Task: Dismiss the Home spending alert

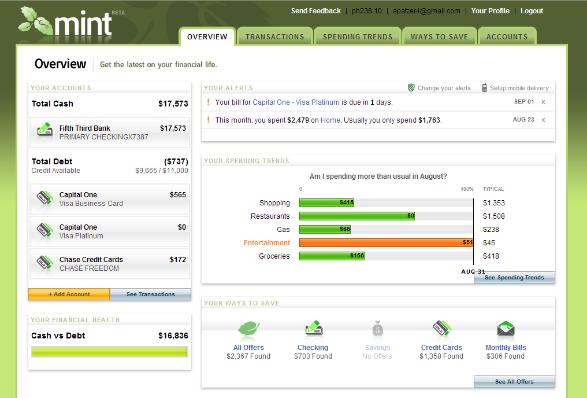Action: [543, 120]
